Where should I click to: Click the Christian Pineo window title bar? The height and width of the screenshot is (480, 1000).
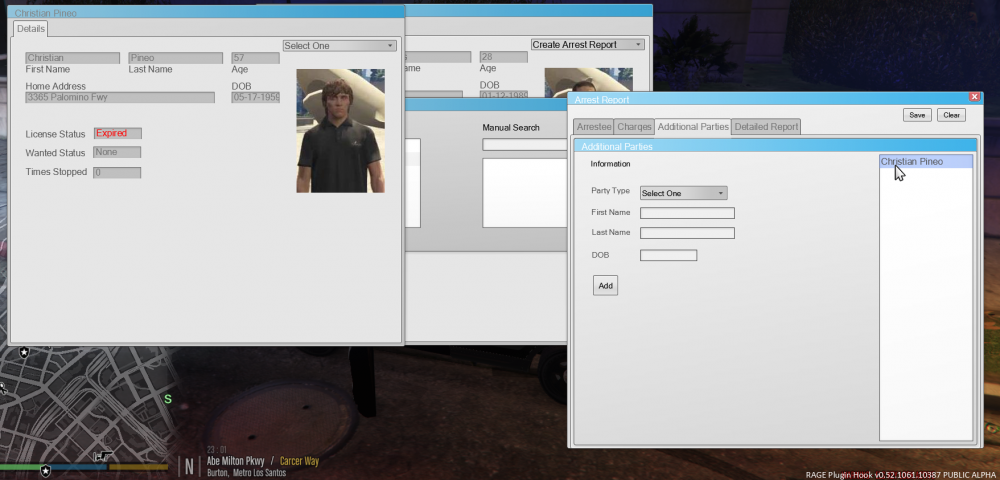pyautogui.click(x=207, y=13)
